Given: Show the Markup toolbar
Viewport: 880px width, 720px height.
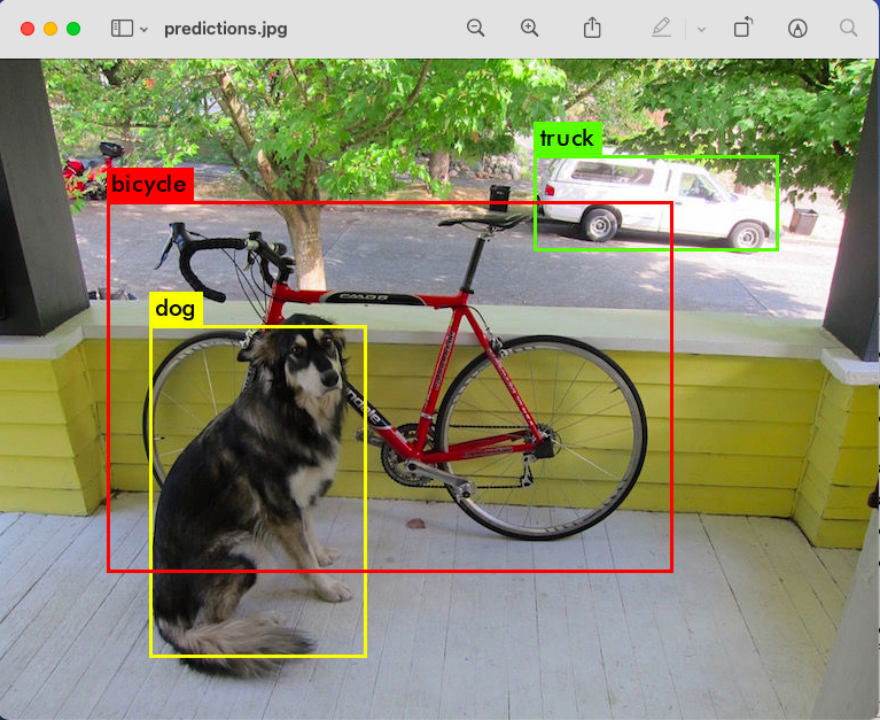Looking at the screenshot, I should click(x=798, y=28).
